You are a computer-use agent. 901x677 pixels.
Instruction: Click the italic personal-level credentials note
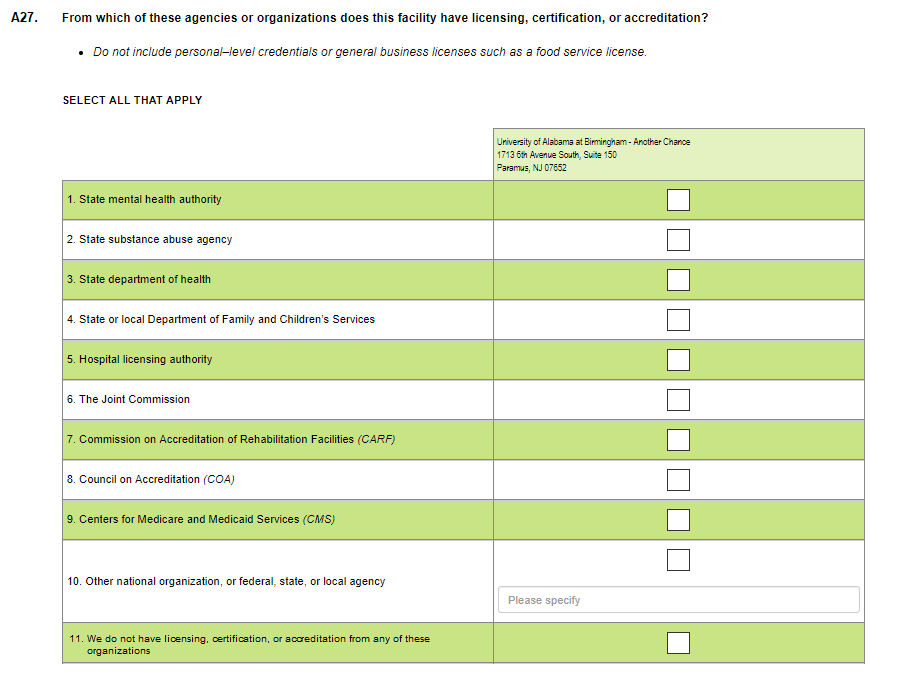[370, 52]
